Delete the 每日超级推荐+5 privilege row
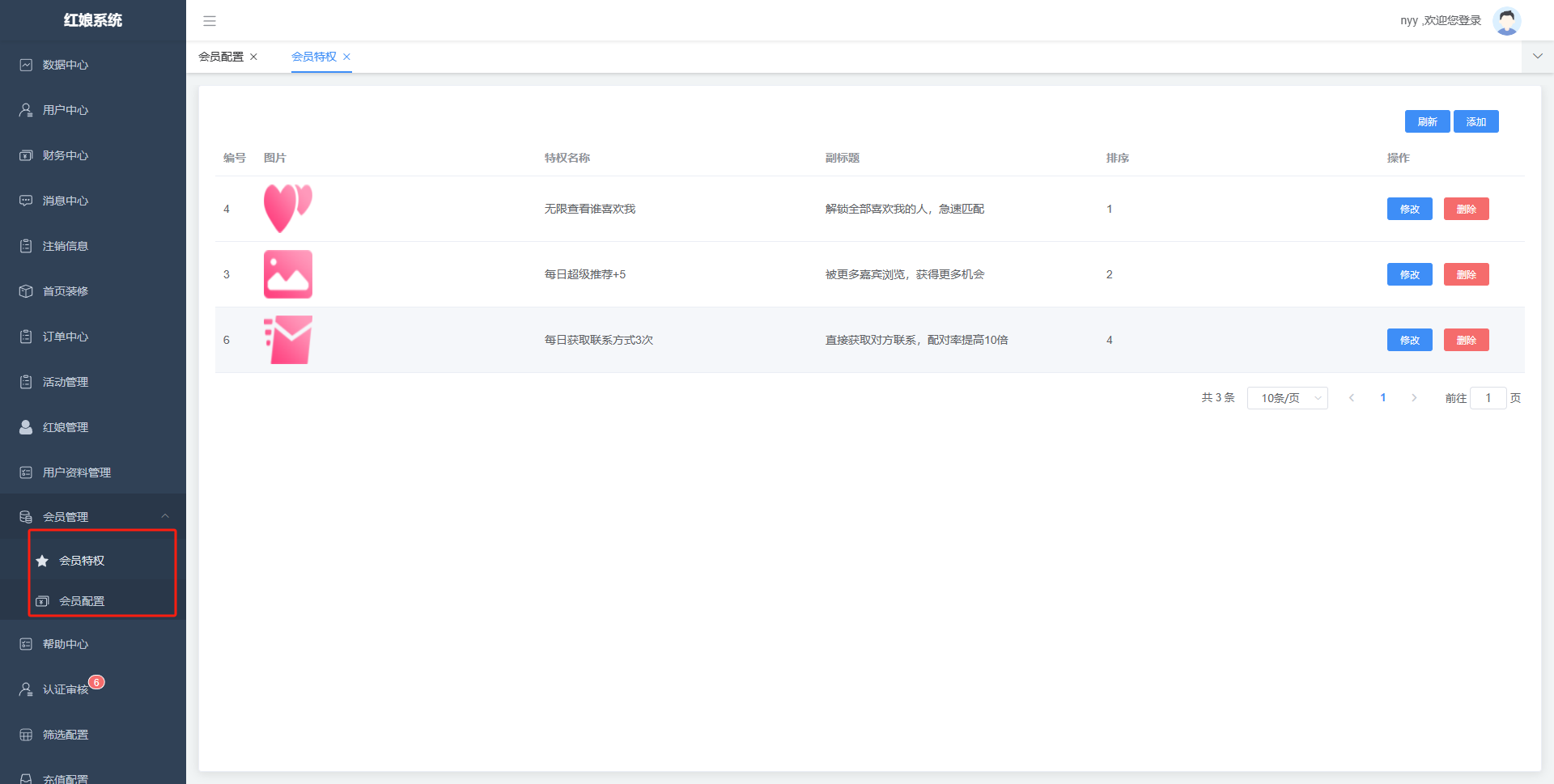The image size is (1554, 784). 1466,274
